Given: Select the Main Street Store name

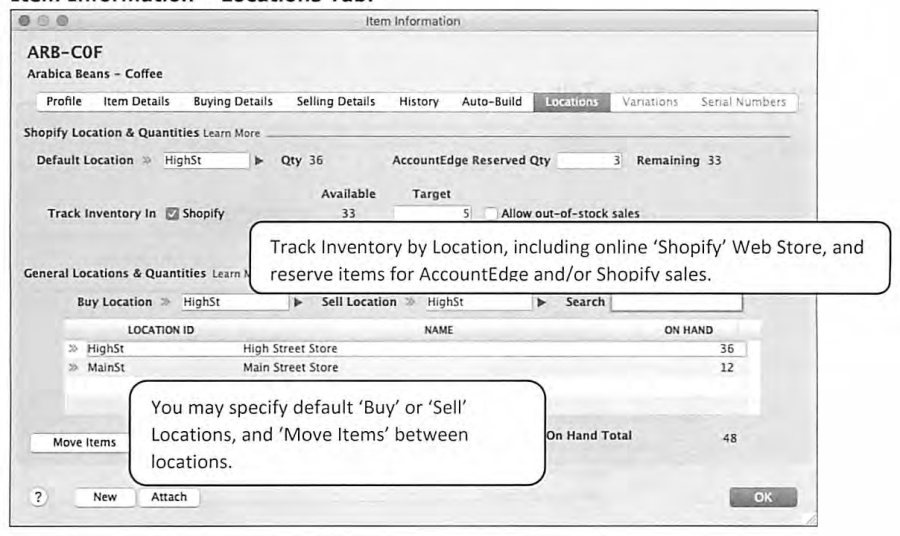Looking at the screenshot, I should pyautogui.click(x=290, y=367).
